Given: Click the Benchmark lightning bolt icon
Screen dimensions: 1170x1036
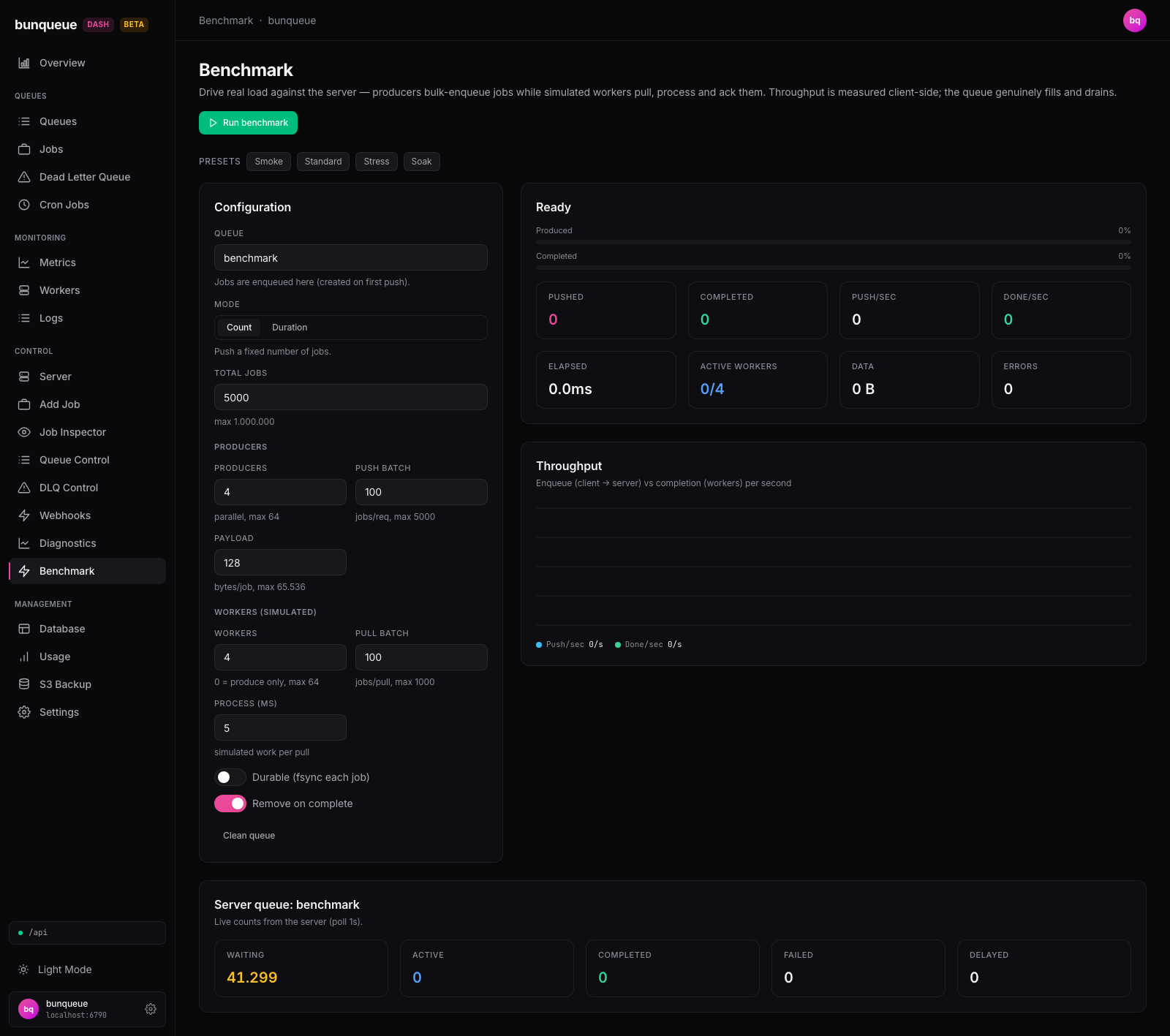Looking at the screenshot, I should 24,571.
